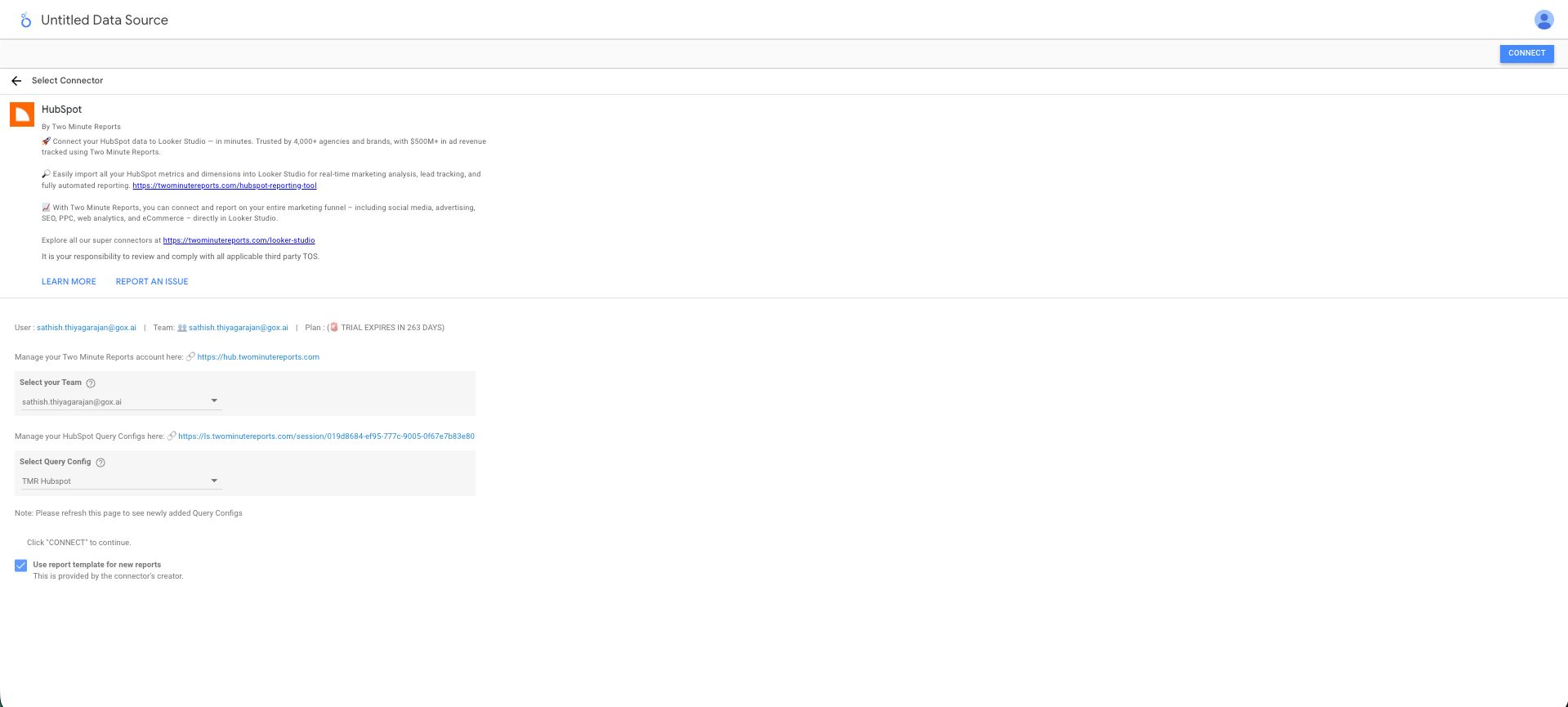Click the Looker Studio logo icon

(x=25, y=20)
